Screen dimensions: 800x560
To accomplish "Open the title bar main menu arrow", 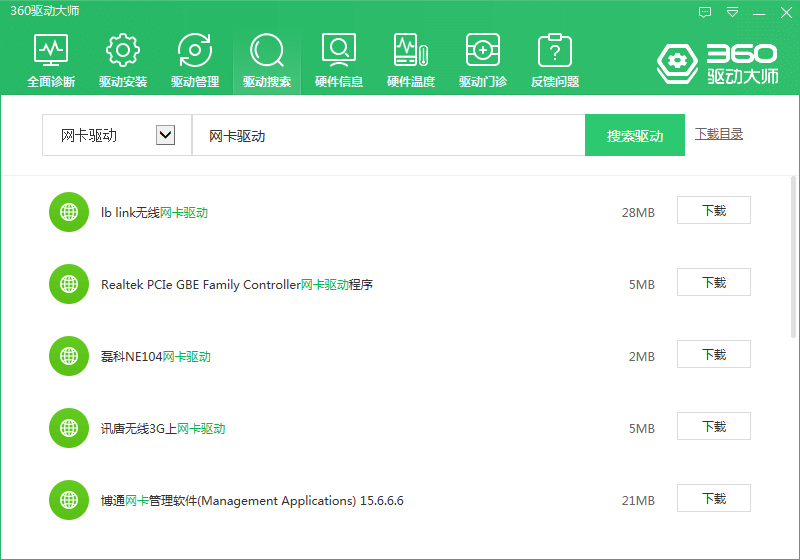I will pos(733,12).
